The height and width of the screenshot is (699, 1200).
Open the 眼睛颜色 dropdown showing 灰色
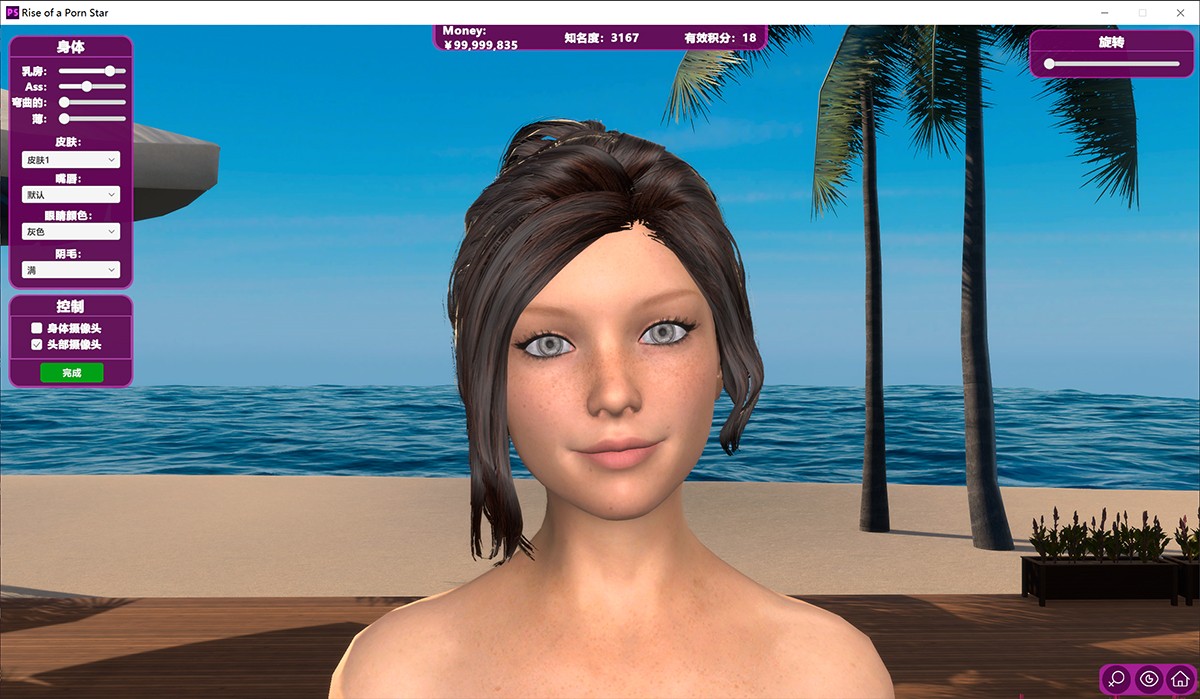tap(70, 231)
